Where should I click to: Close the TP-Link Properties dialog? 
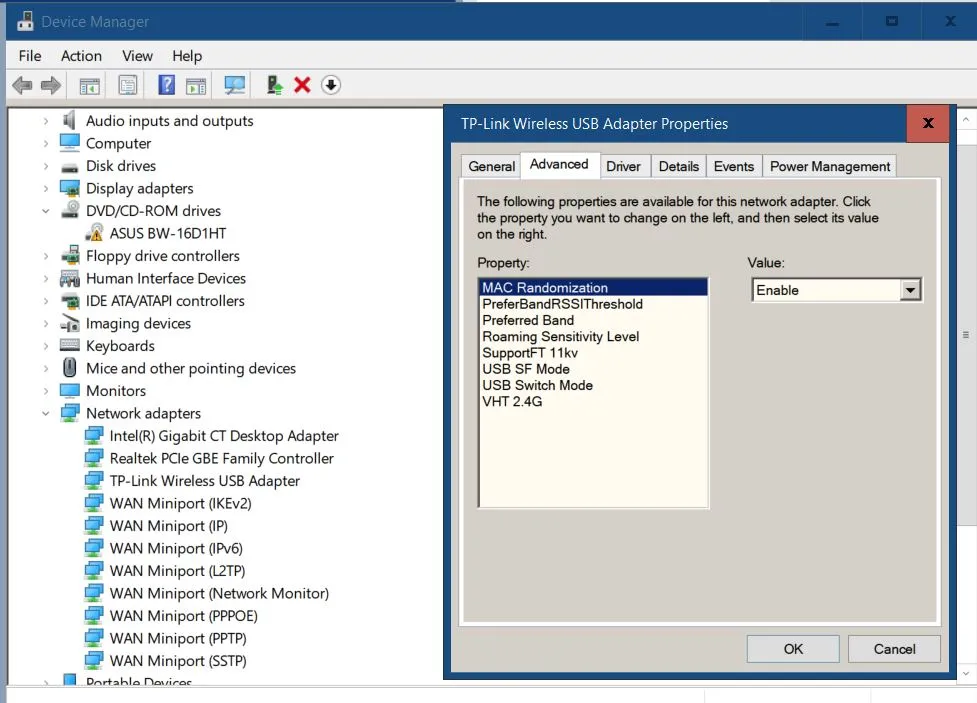coord(928,123)
